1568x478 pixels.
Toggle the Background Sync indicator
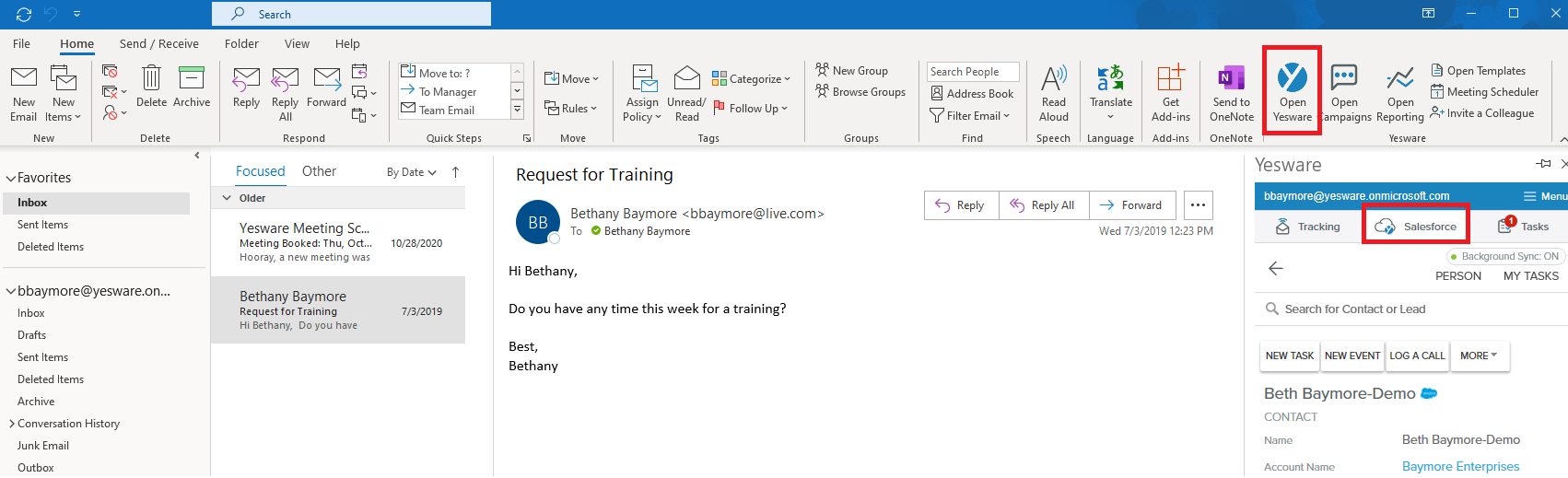[x=1504, y=256]
